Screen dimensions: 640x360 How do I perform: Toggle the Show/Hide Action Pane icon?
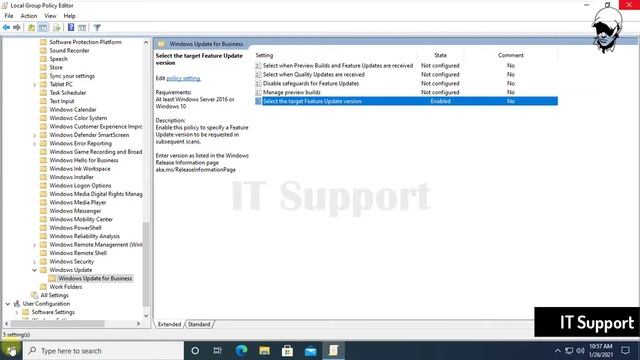pyautogui.click(x=82, y=27)
